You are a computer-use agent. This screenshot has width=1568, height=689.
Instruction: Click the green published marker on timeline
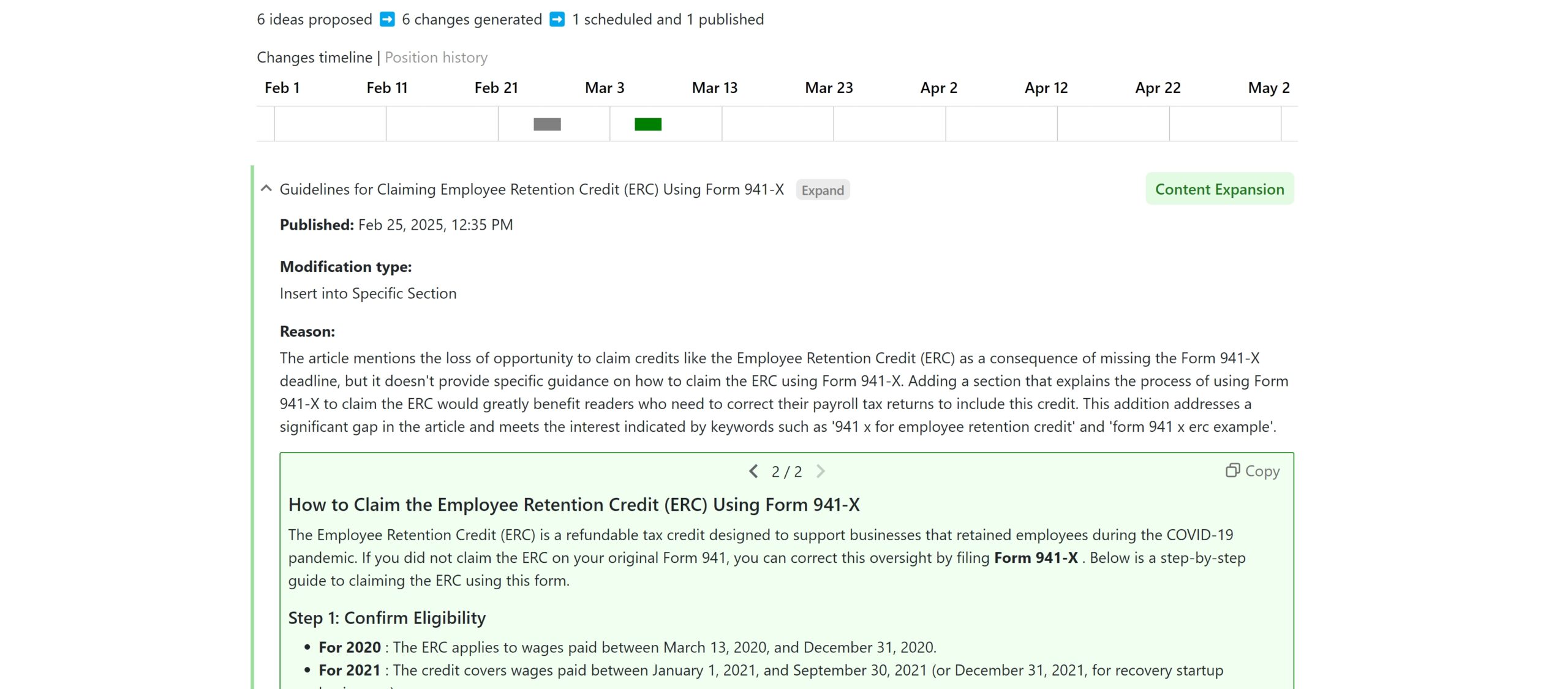pos(647,123)
